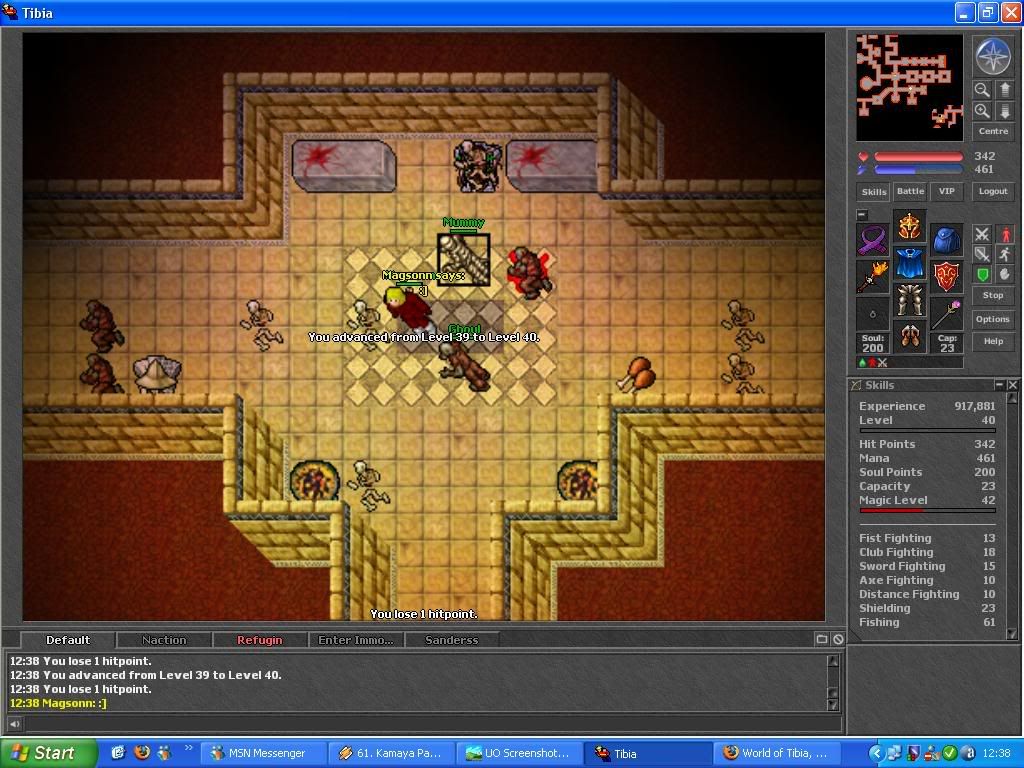1024x768 pixels.
Task: Open the Options button
Action: [993, 319]
